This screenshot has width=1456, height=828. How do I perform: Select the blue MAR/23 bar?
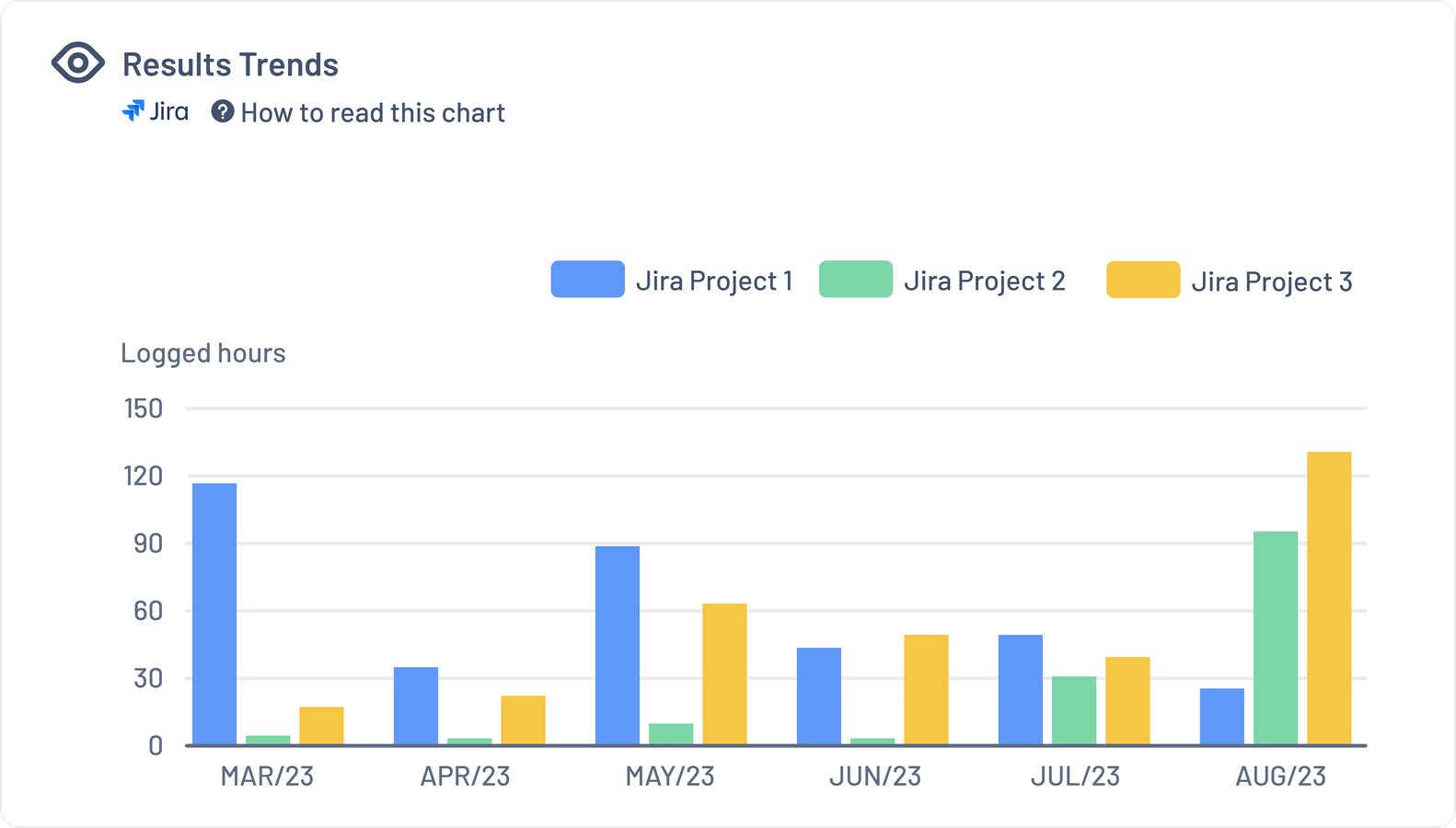click(x=214, y=614)
